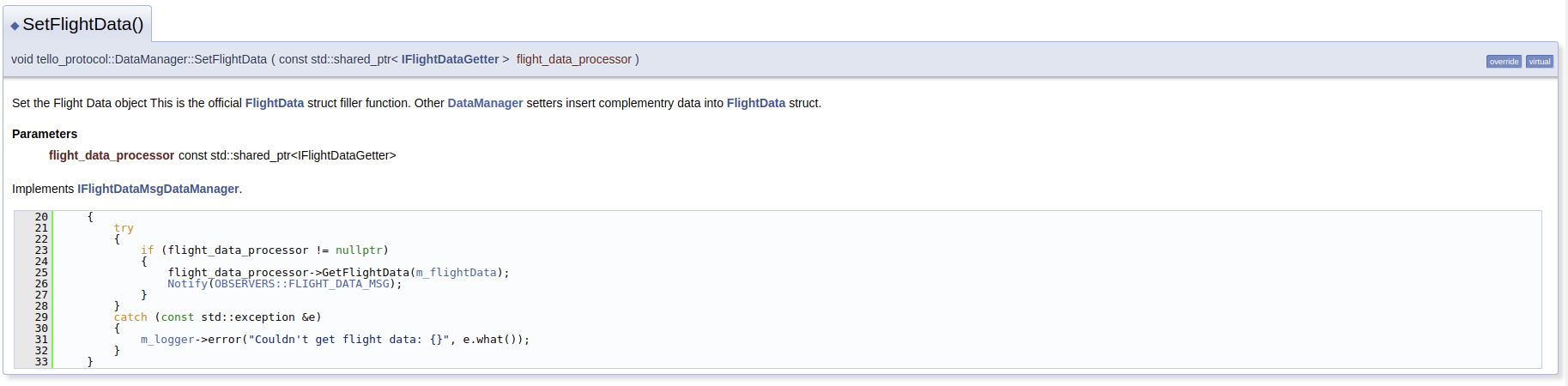Image resolution: width=1568 pixels, height=386 pixels.
Task: Click line number 26 in code listing
Action: click(x=41, y=284)
